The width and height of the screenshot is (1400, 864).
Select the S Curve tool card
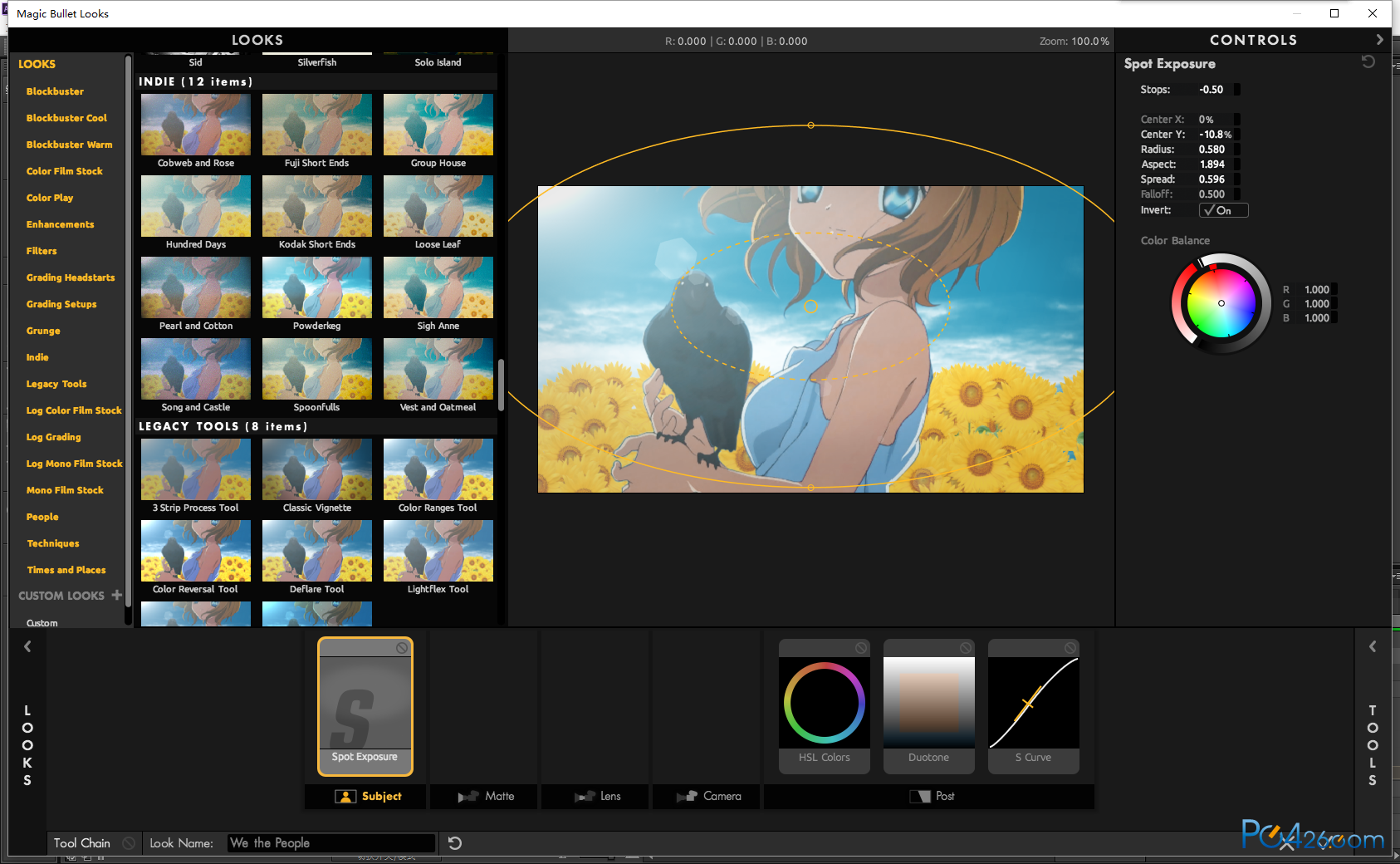click(x=1034, y=706)
